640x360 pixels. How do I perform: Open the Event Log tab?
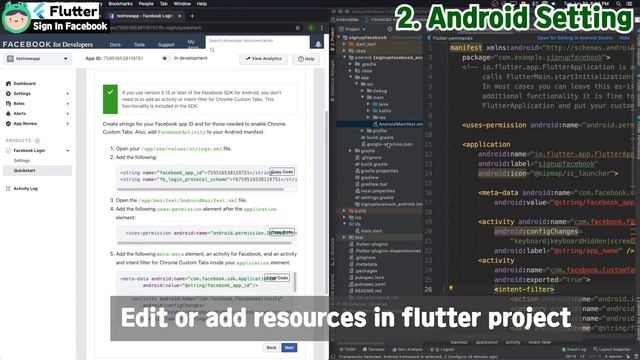point(574,349)
